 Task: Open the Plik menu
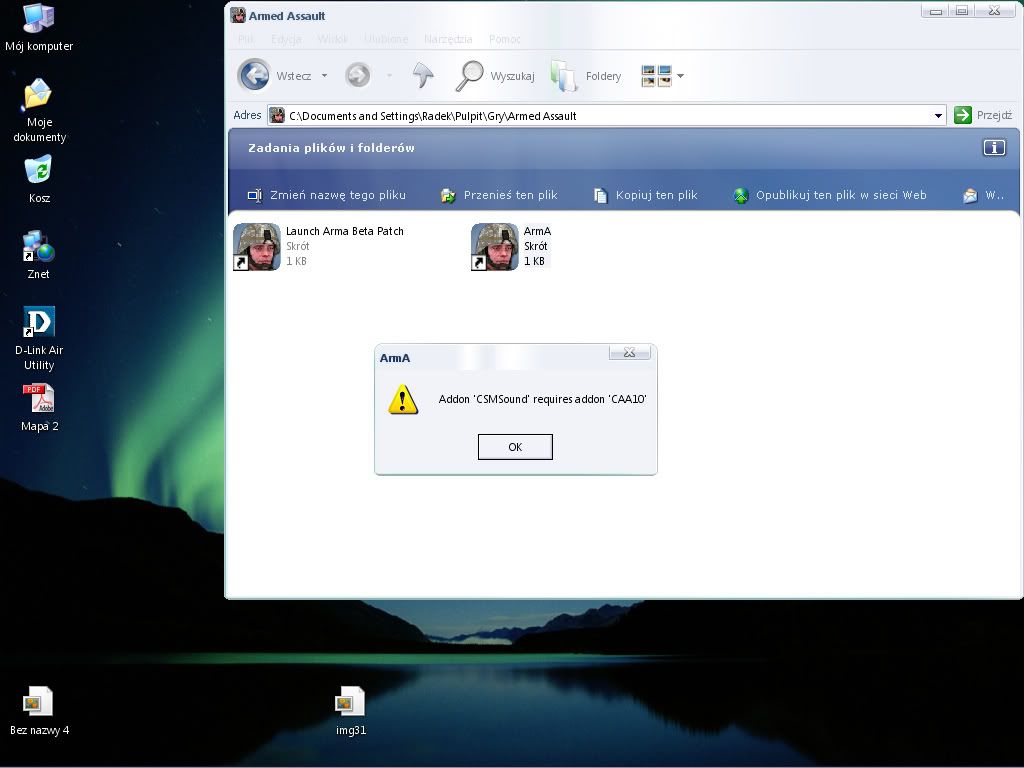(246, 39)
